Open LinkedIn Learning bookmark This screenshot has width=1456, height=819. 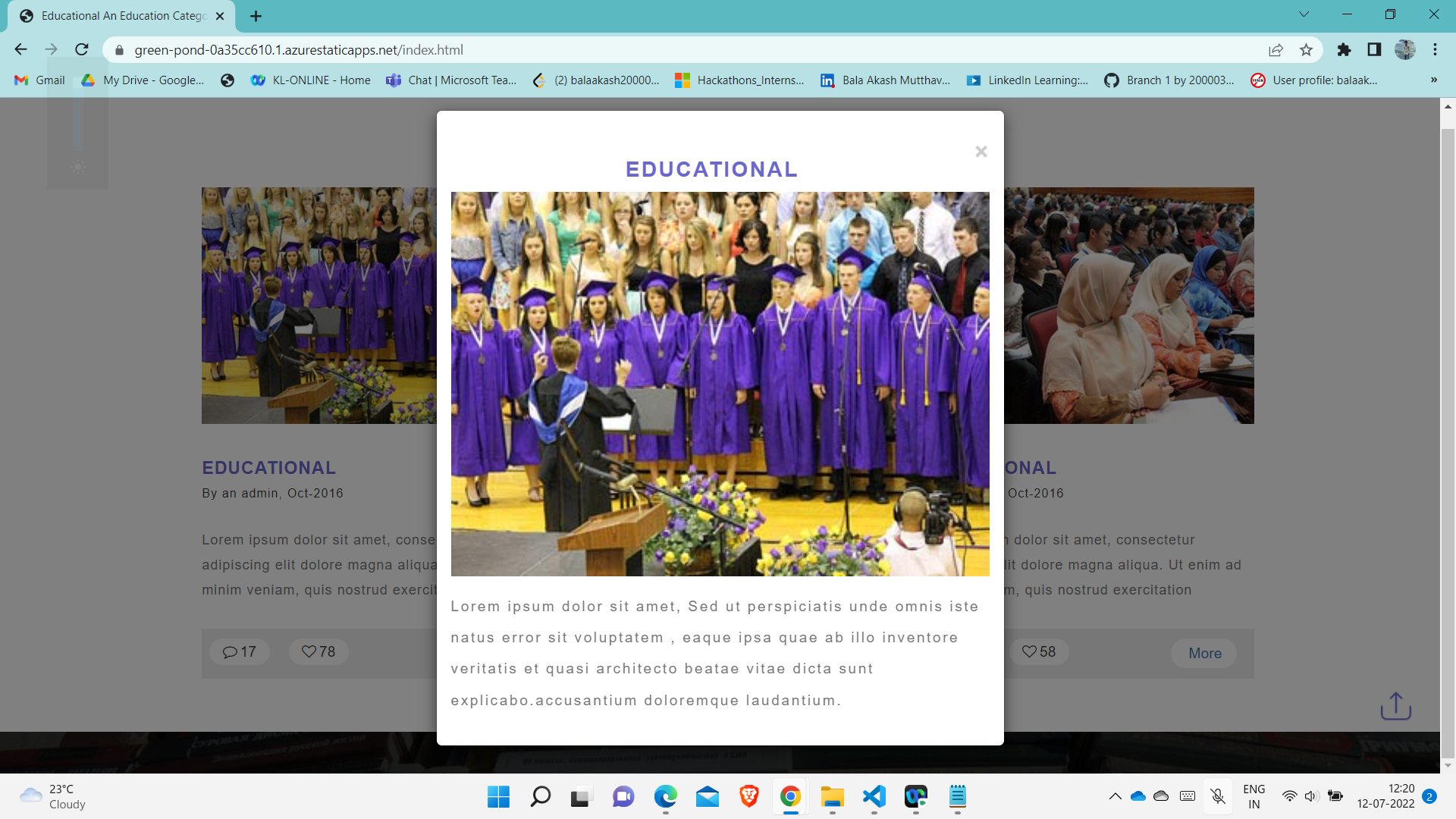tap(1028, 80)
